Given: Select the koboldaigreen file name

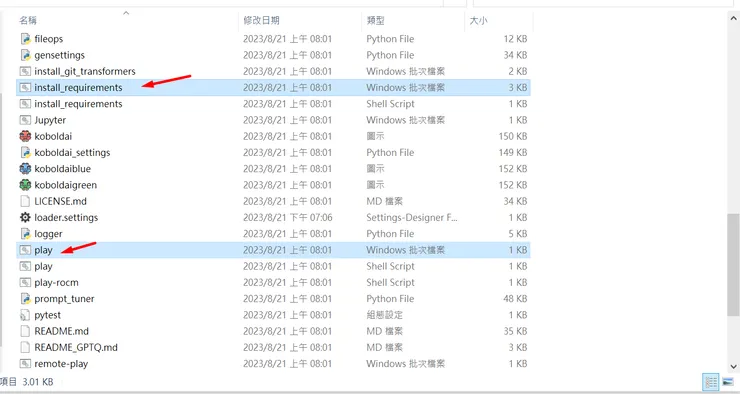Looking at the screenshot, I should point(66,185).
